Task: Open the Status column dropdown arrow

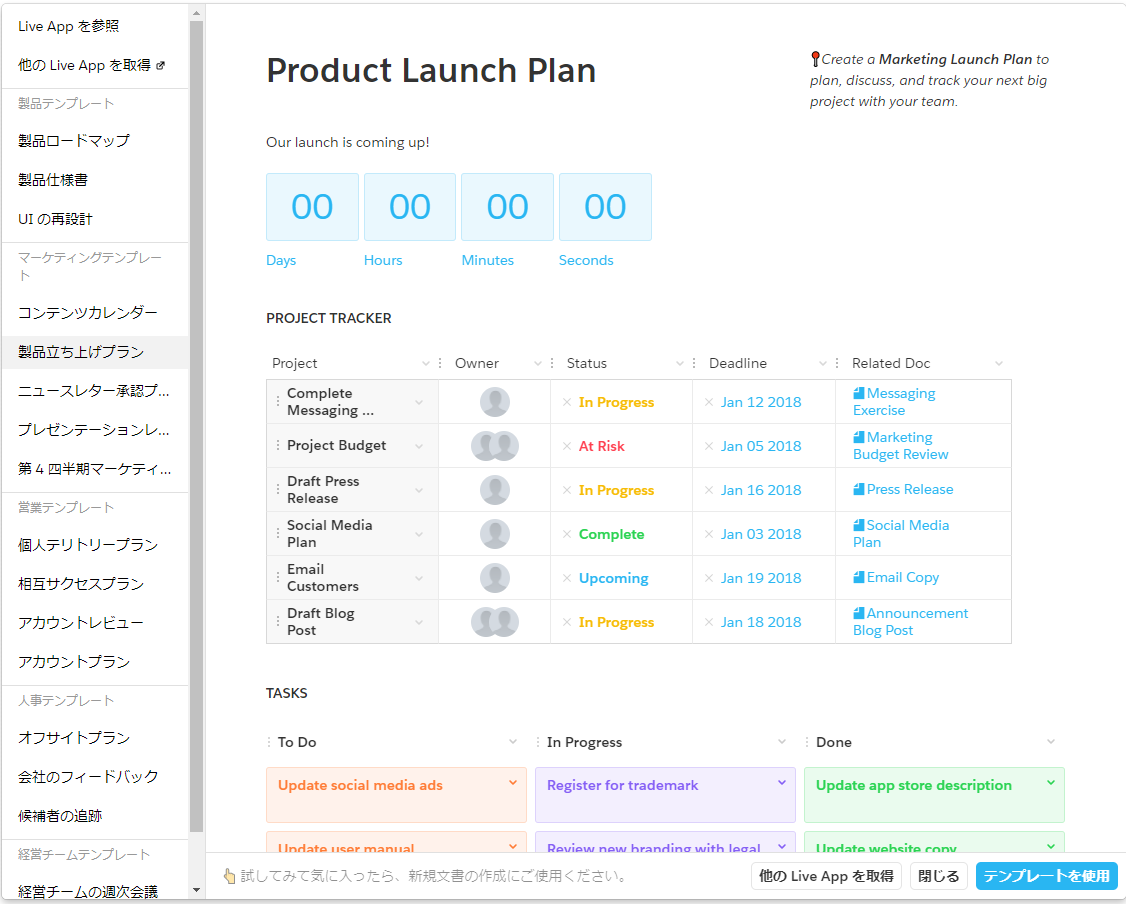Action: coord(680,363)
